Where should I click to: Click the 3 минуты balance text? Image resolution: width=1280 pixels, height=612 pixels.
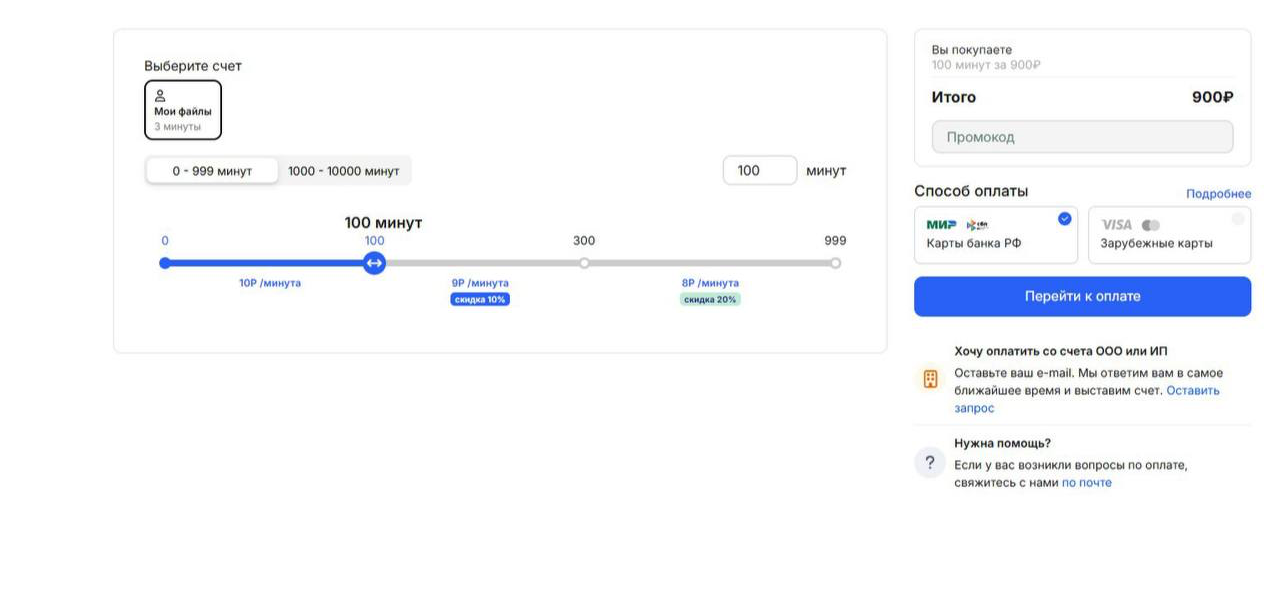[177, 127]
